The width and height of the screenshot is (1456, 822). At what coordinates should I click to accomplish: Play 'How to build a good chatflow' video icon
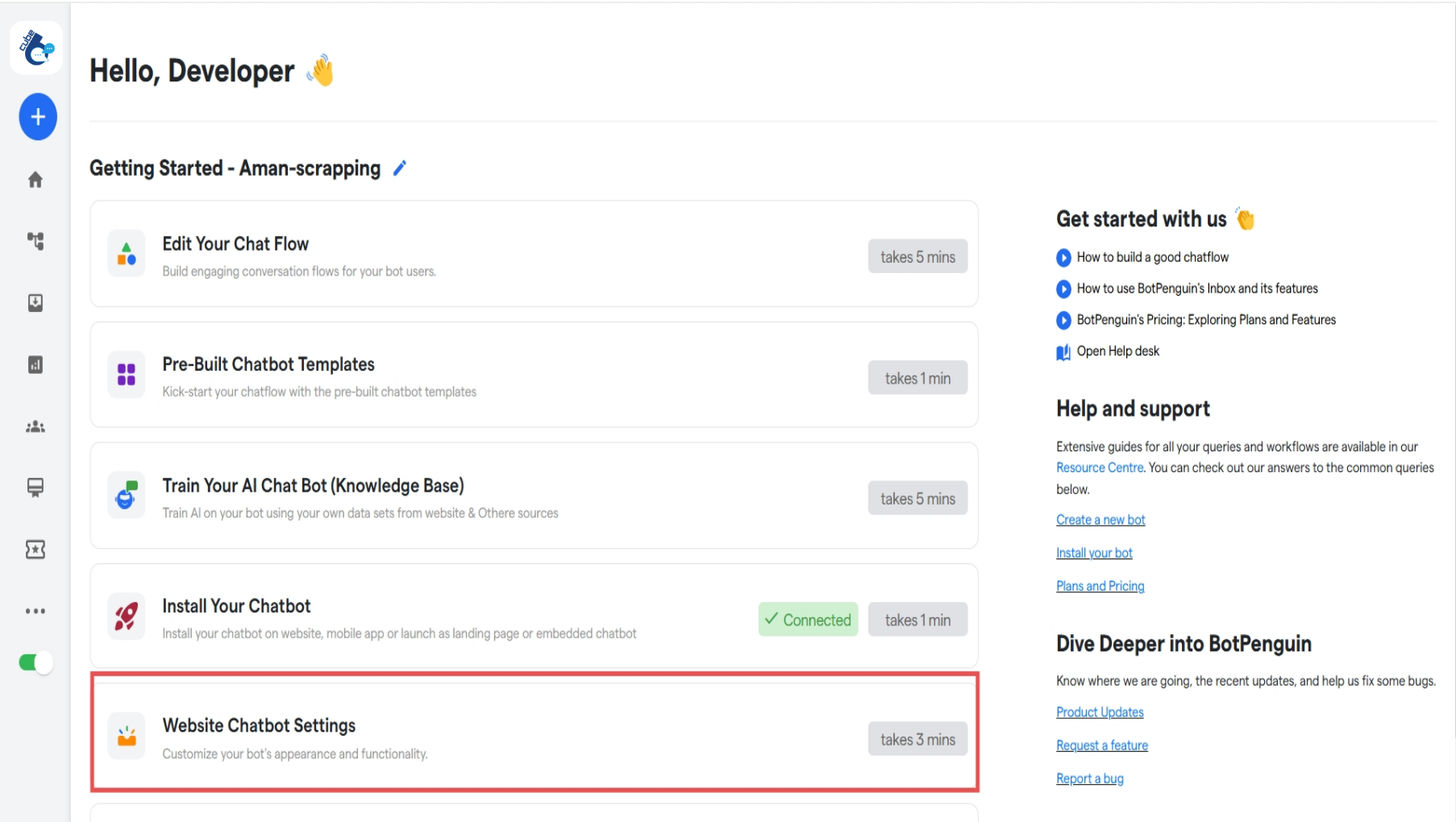(1063, 258)
